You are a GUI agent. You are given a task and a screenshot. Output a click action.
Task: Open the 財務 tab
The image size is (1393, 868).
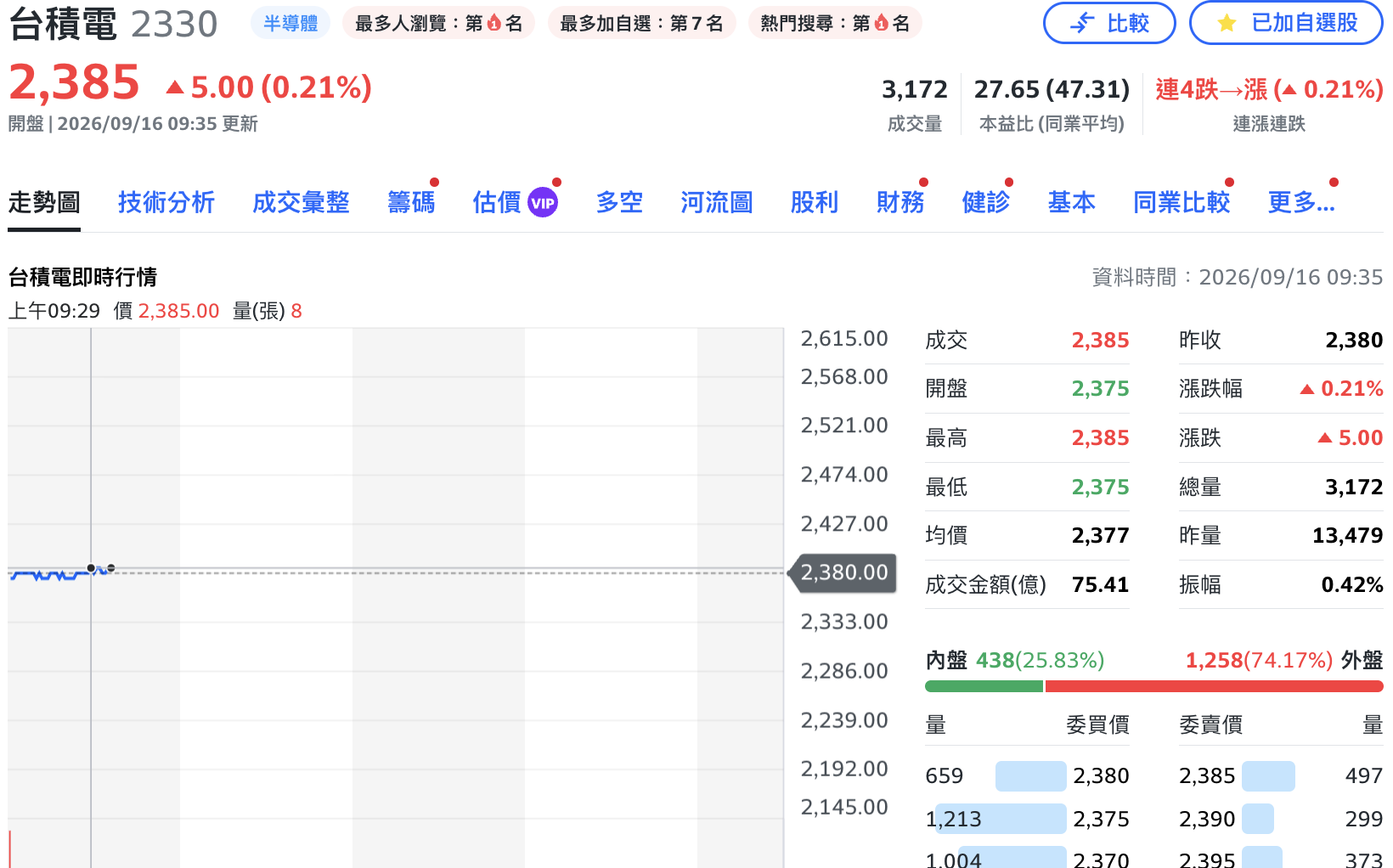point(900,202)
